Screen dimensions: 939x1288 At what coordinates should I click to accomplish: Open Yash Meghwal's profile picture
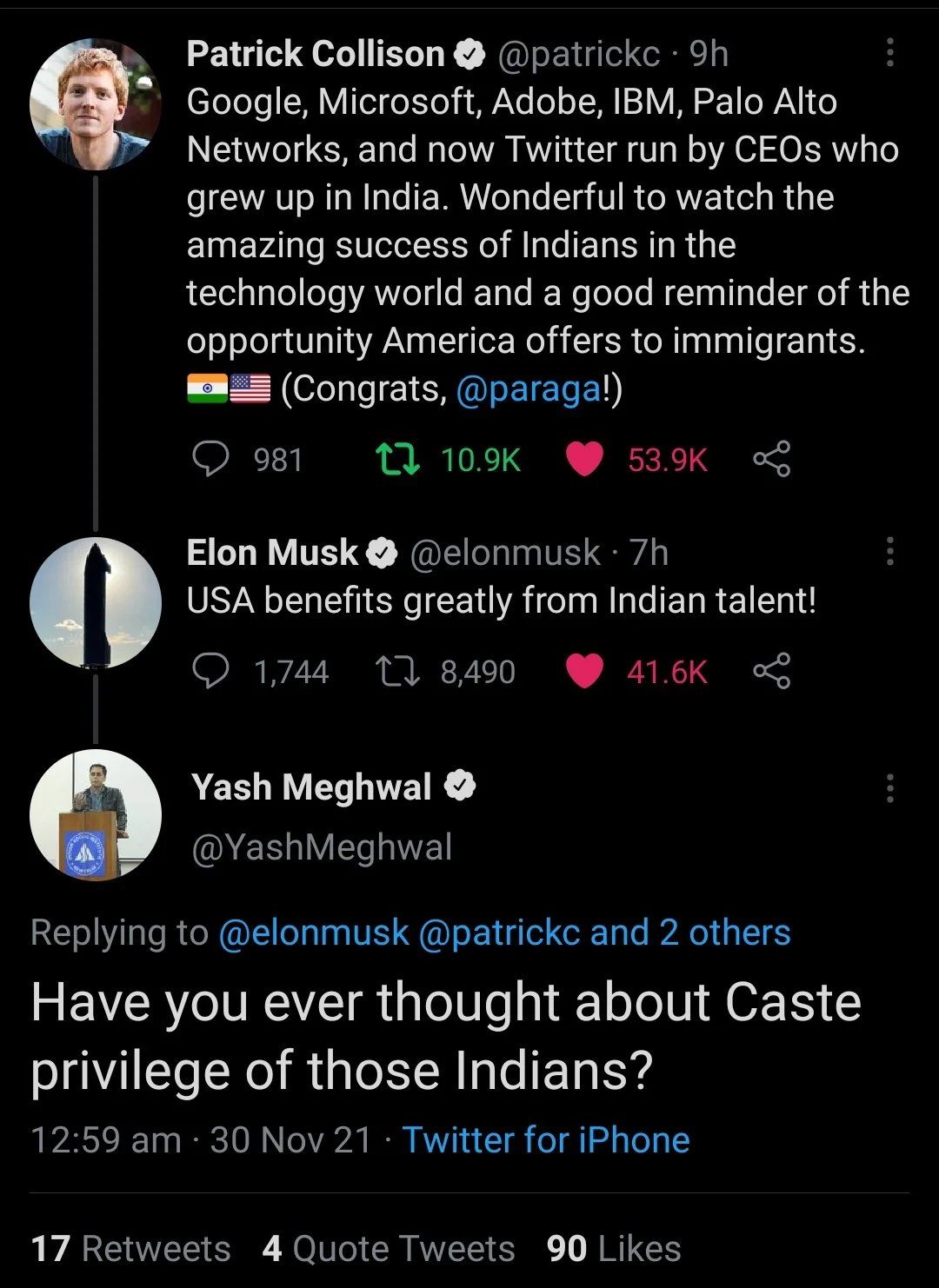[95, 814]
